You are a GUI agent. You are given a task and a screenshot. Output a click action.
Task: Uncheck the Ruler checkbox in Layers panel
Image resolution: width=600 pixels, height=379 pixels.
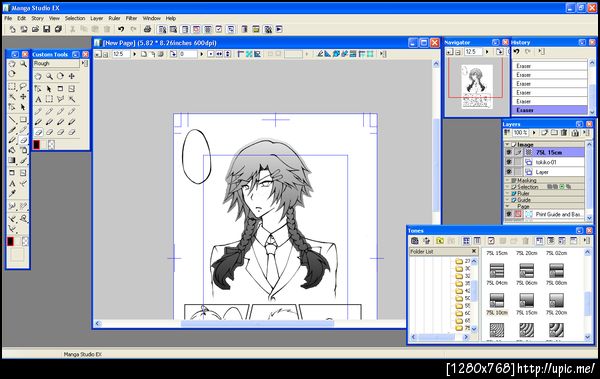tap(514, 193)
